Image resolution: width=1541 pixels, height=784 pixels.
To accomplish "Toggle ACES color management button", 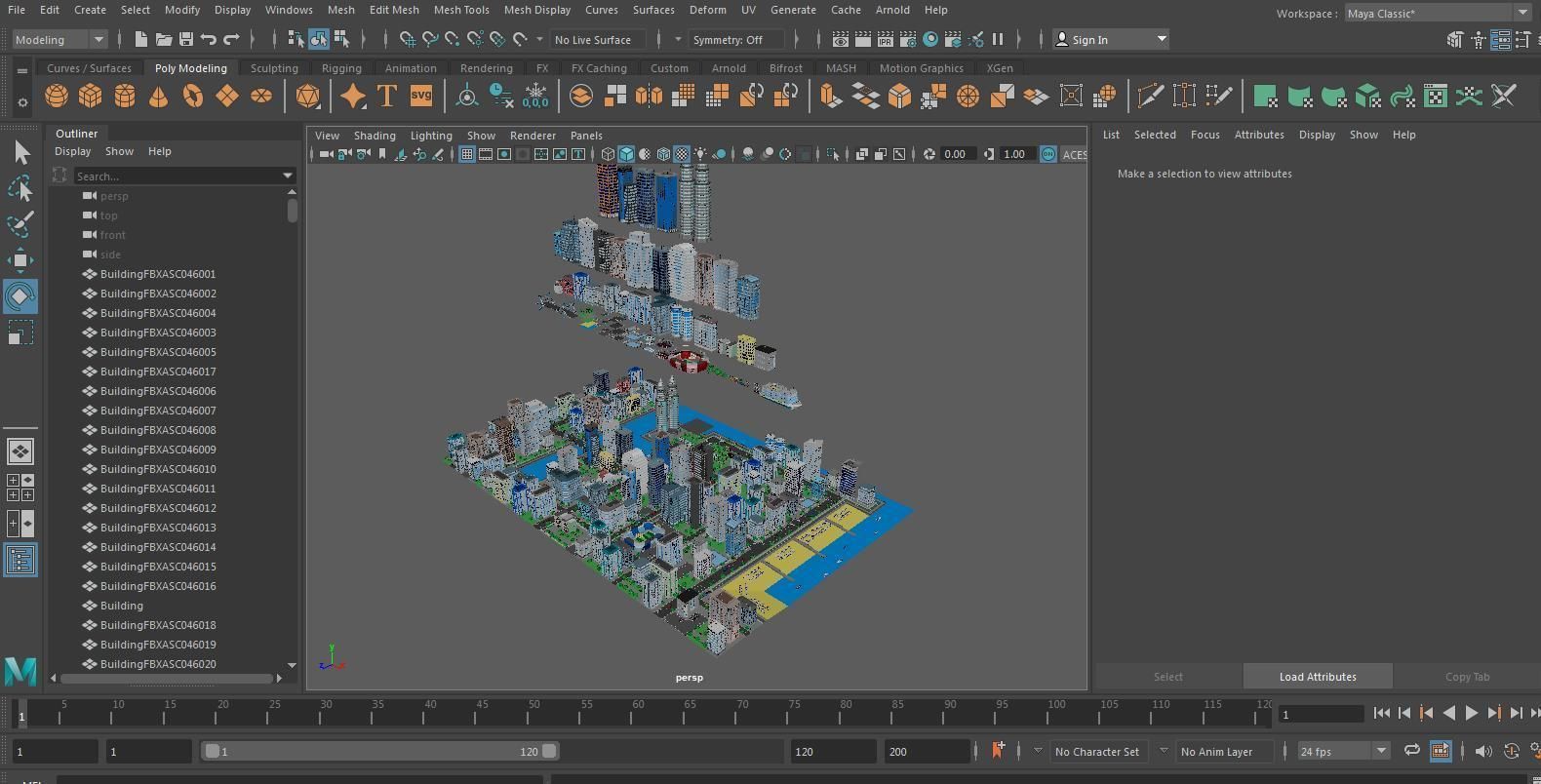I will [x=1048, y=154].
